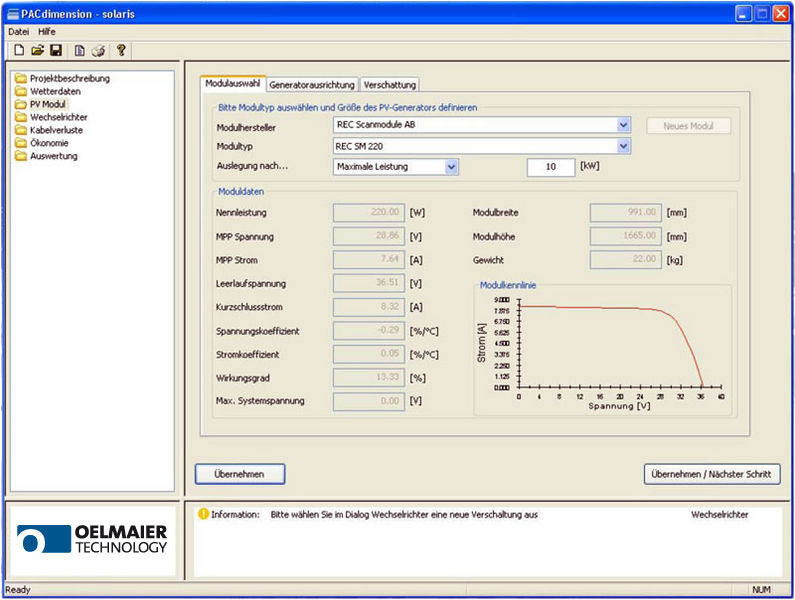Click the Save diskette toolbar icon
Screen dimensions: 795x600
click(x=56, y=50)
